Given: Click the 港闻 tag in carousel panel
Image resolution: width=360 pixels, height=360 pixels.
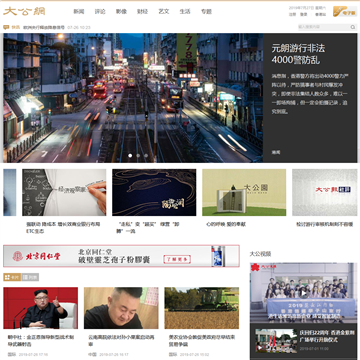Looking at the screenshot, I should coord(276,152).
